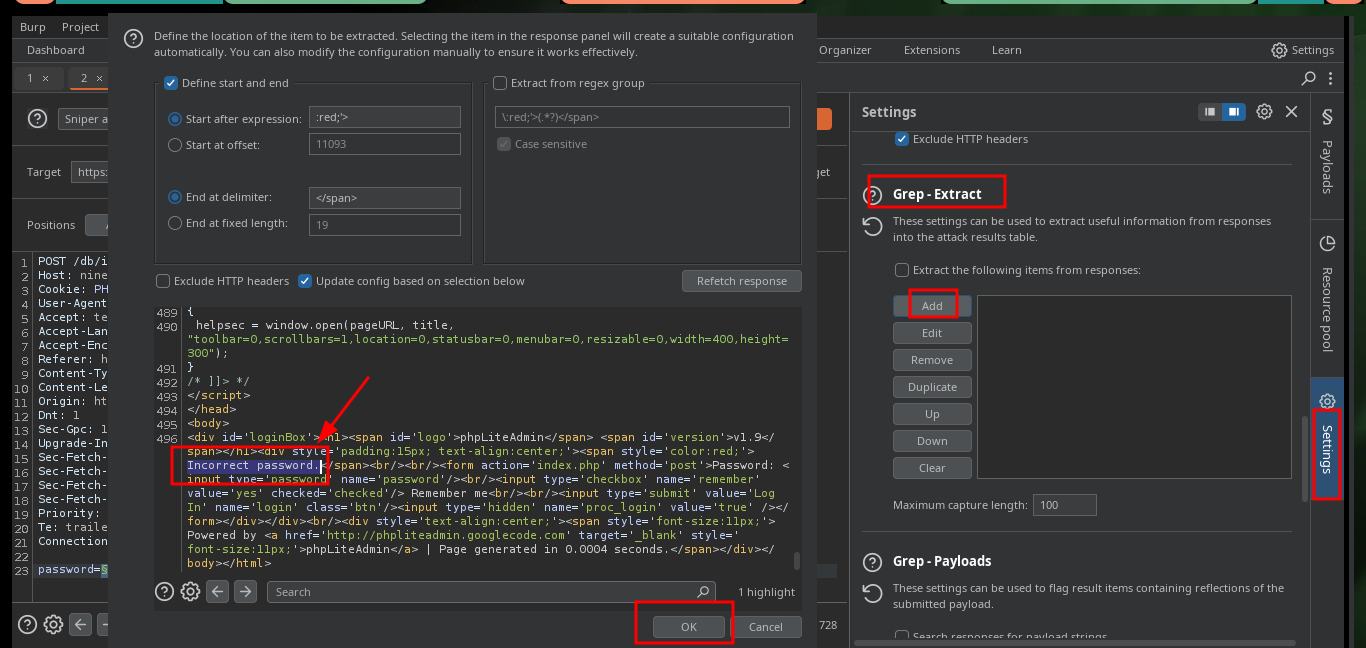
Task: Open the Payloads side tab
Action: [1327, 150]
